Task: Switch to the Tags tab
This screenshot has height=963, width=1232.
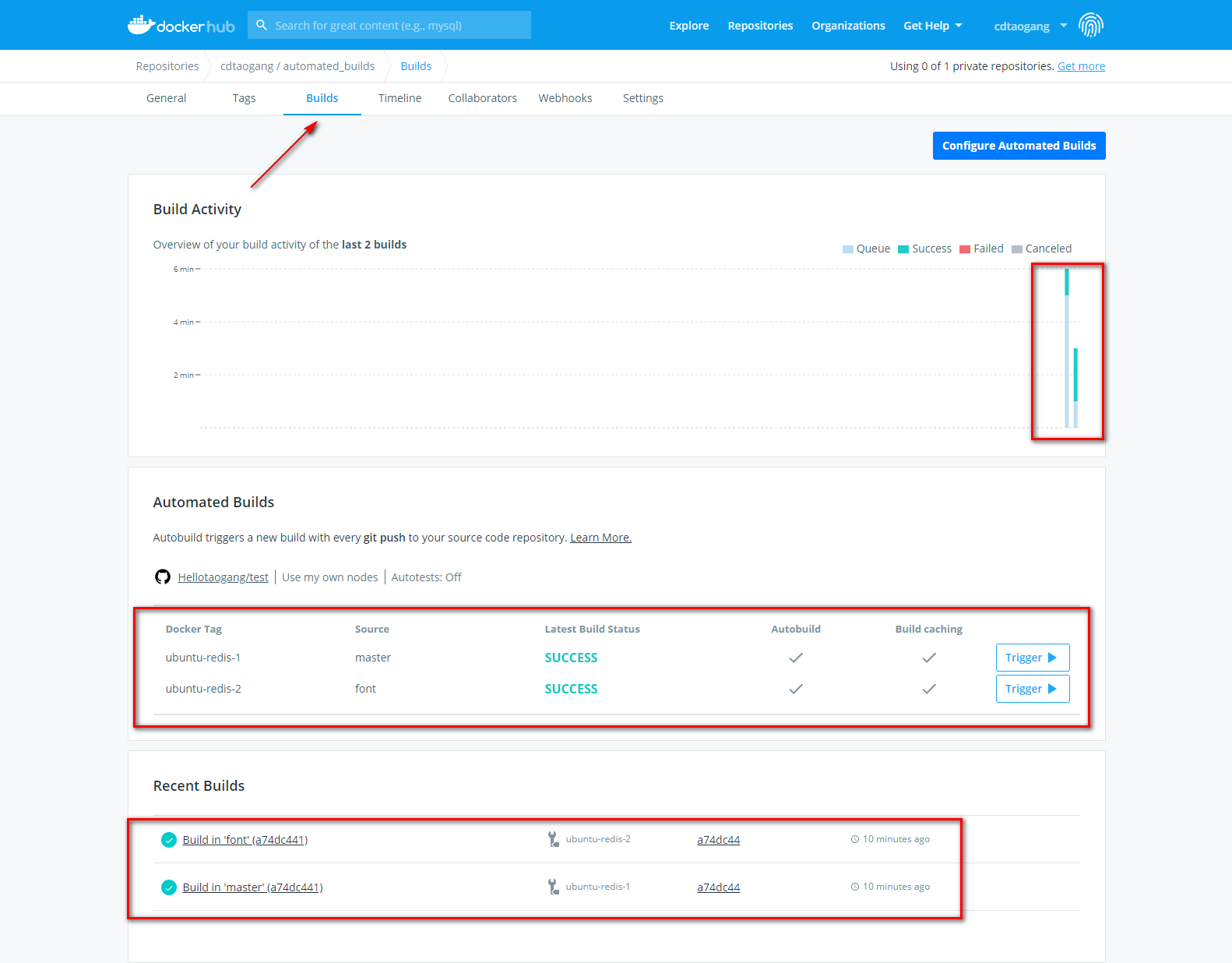Action: (244, 98)
